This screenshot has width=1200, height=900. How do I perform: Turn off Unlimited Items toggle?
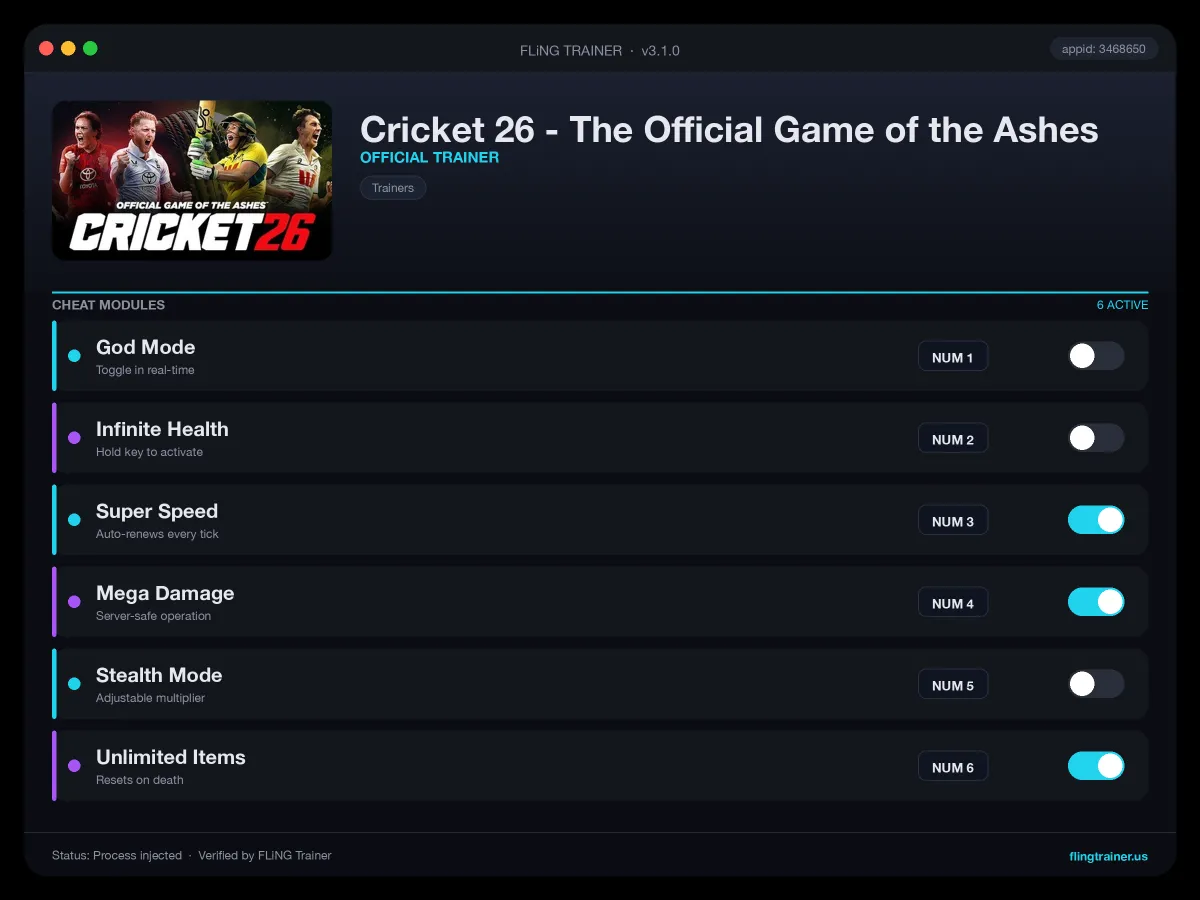pyautogui.click(x=1096, y=766)
